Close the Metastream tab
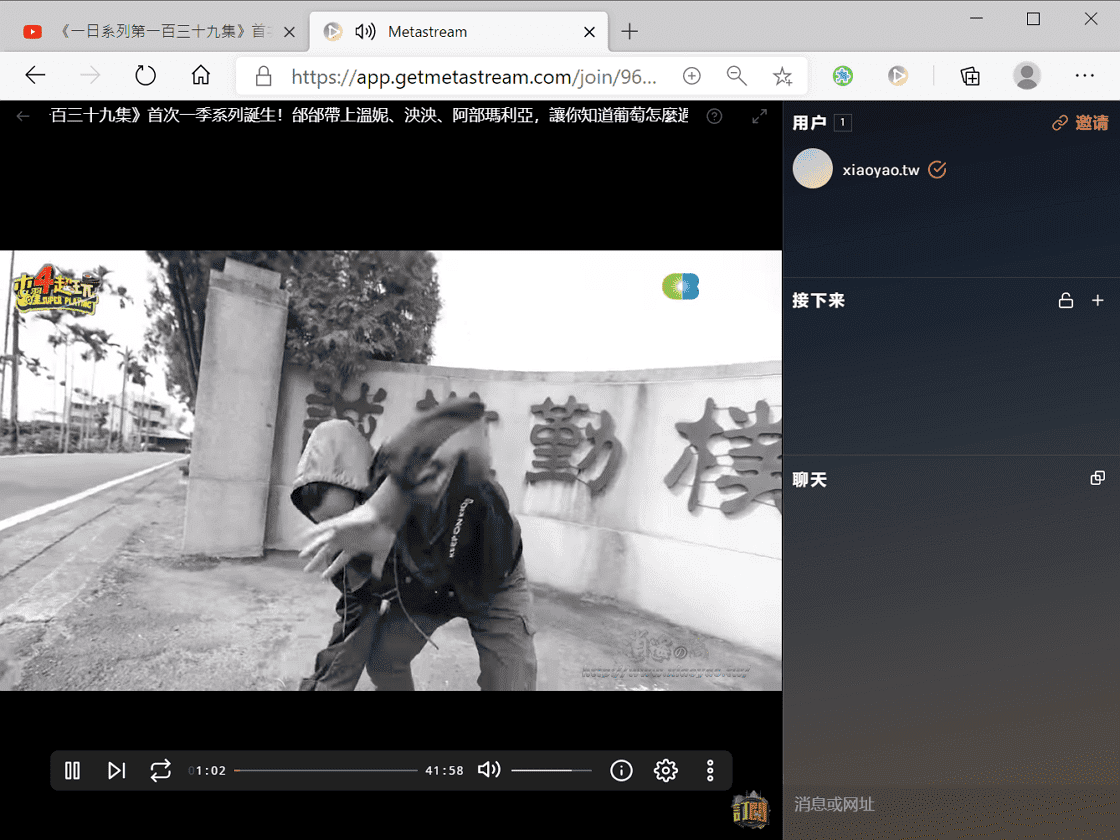Image resolution: width=1120 pixels, height=840 pixels. [589, 31]
